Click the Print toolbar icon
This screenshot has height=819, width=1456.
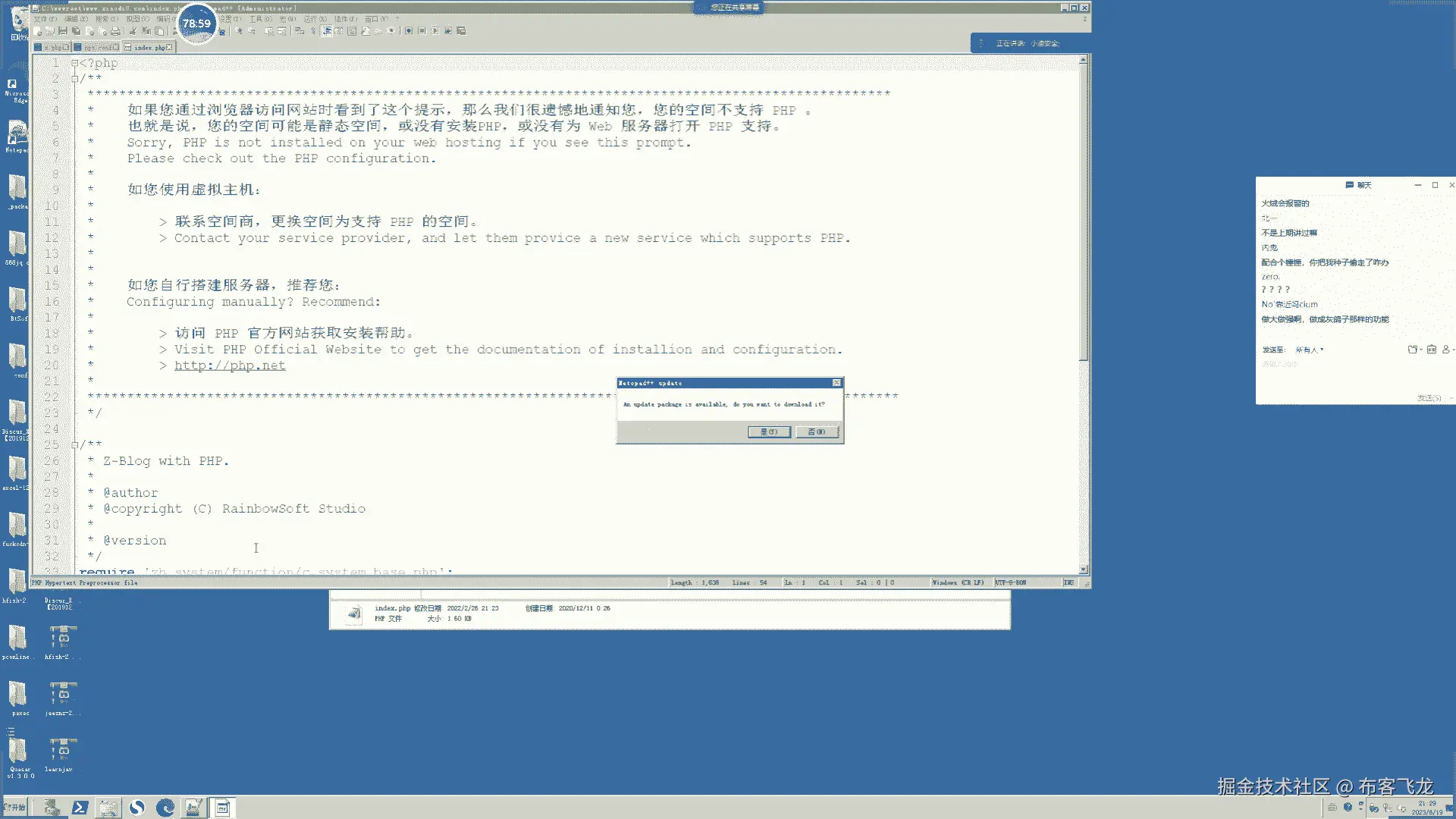click(x=115, y=31)
